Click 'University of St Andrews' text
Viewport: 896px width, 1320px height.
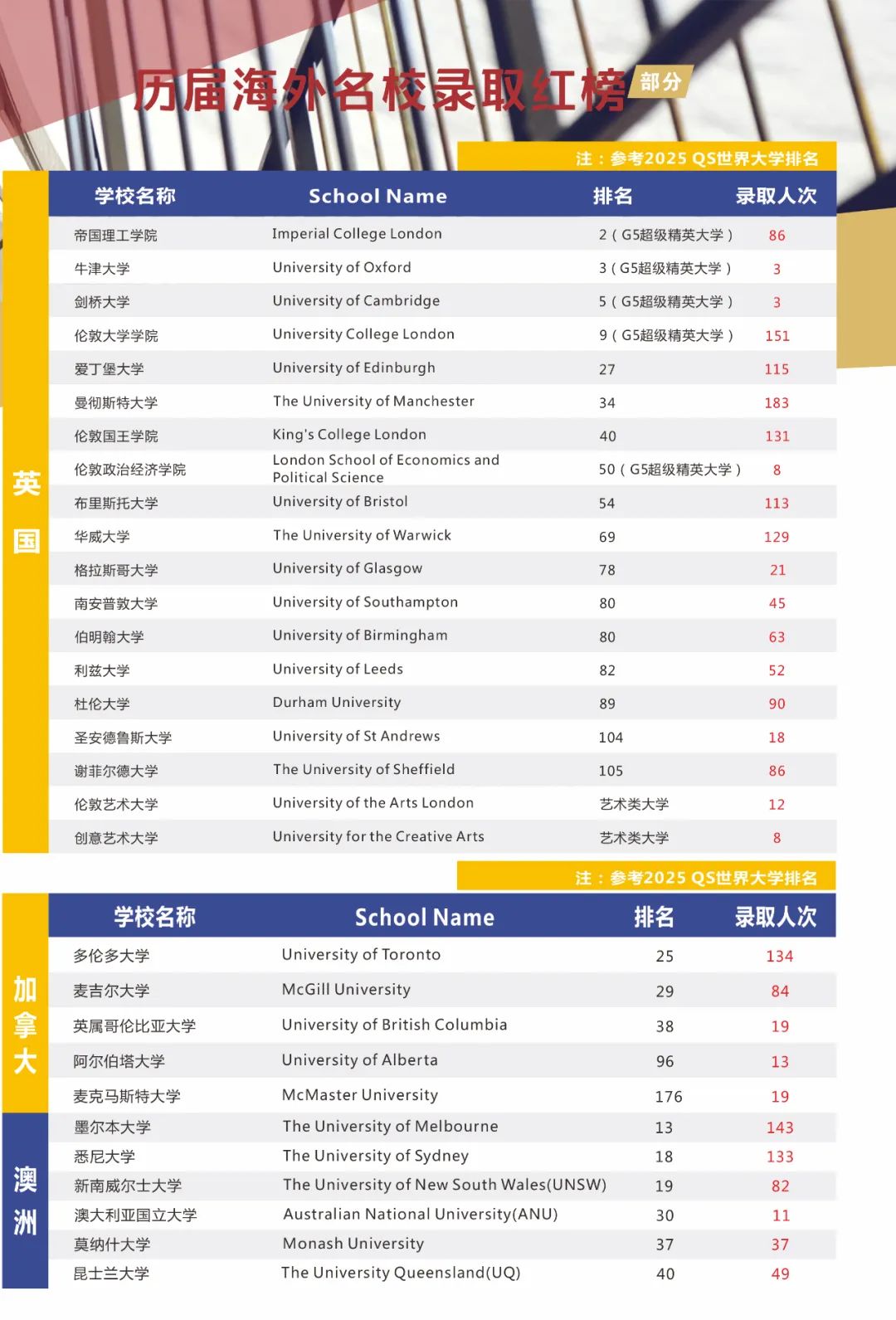[x=357, y=736]
